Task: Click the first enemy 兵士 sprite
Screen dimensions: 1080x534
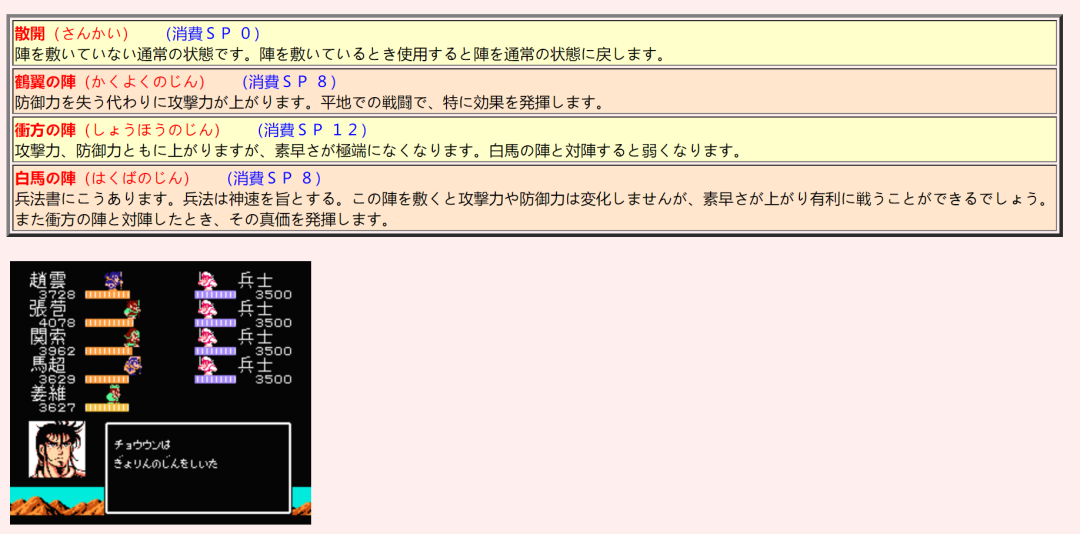Action: pyautogui.click(x=207, y=280)
